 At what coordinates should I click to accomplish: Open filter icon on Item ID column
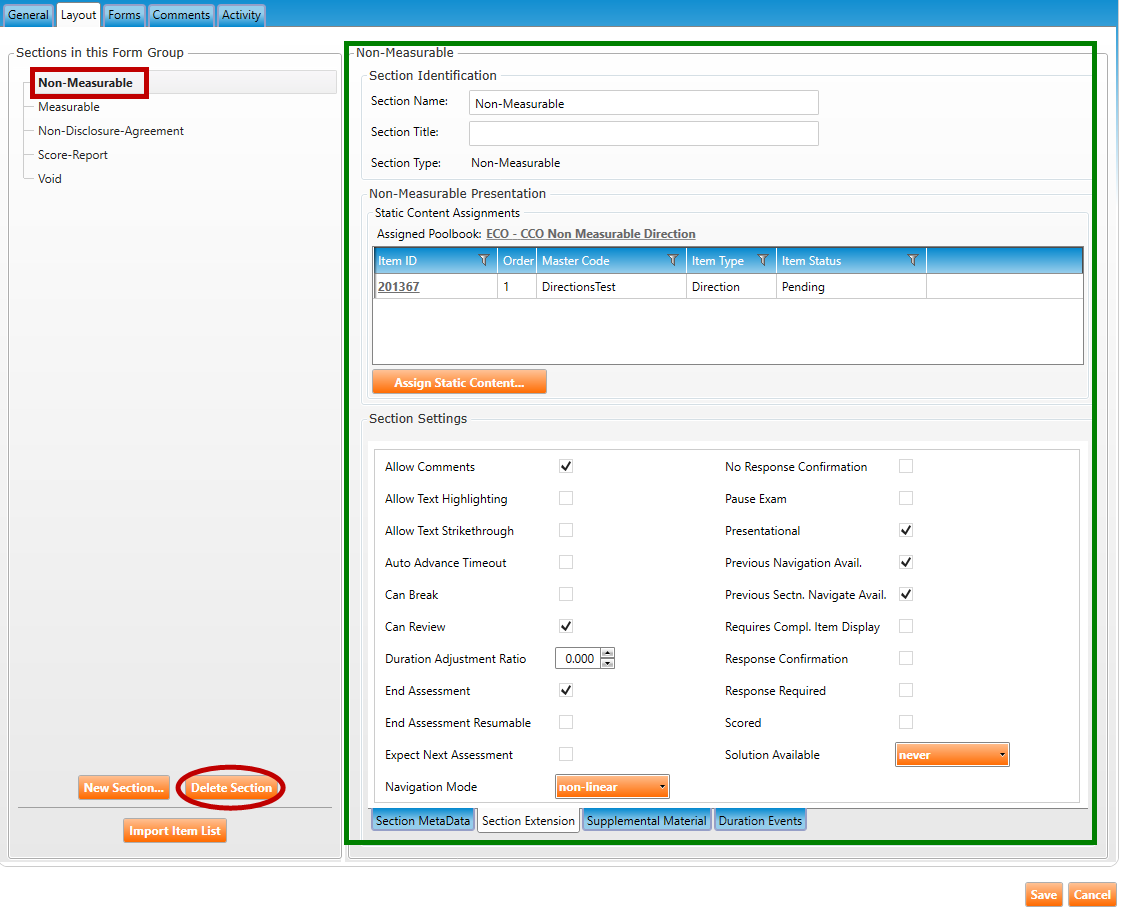tap(484, 260)
